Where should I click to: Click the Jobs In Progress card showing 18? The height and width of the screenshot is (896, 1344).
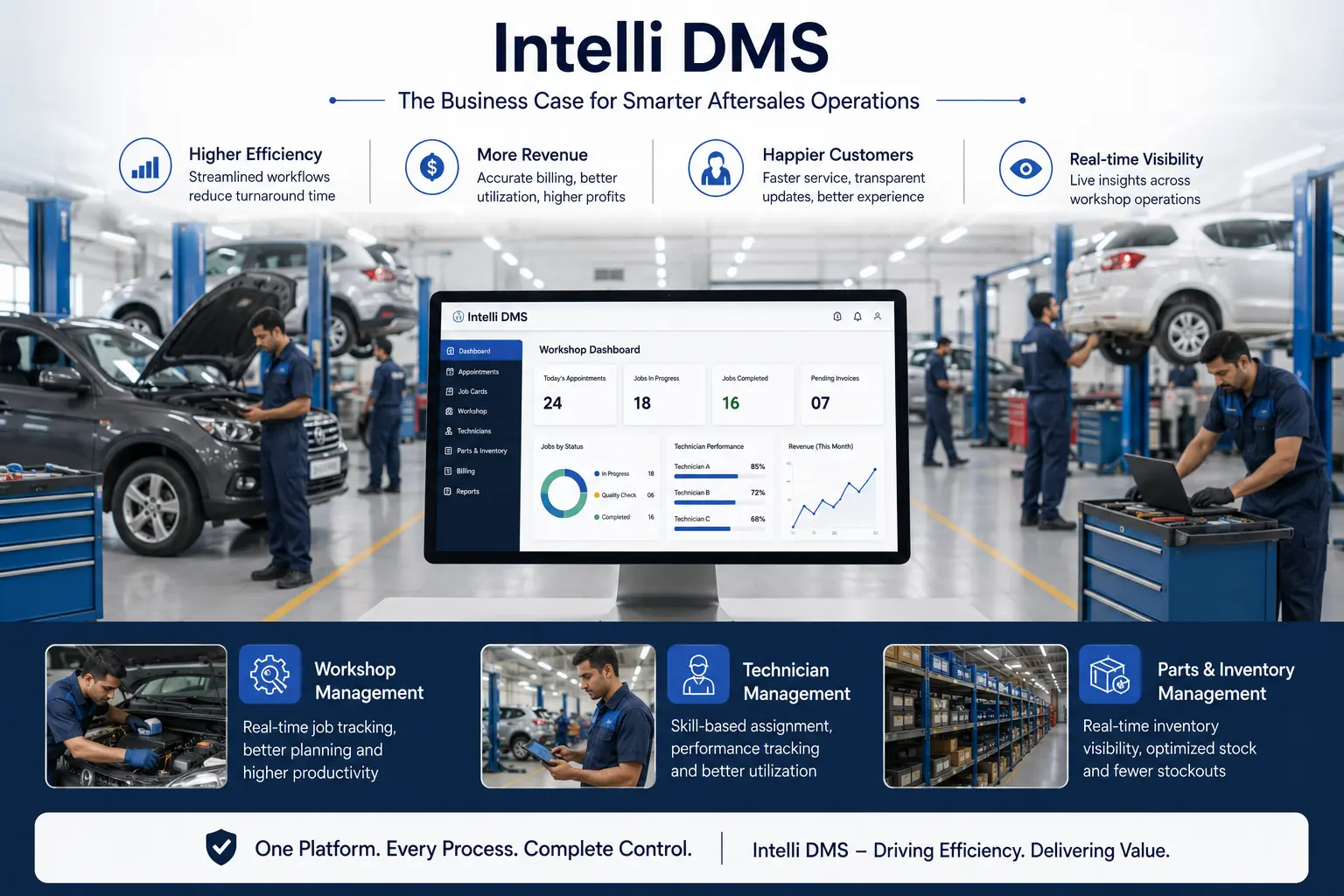click(x=664, y=395)
